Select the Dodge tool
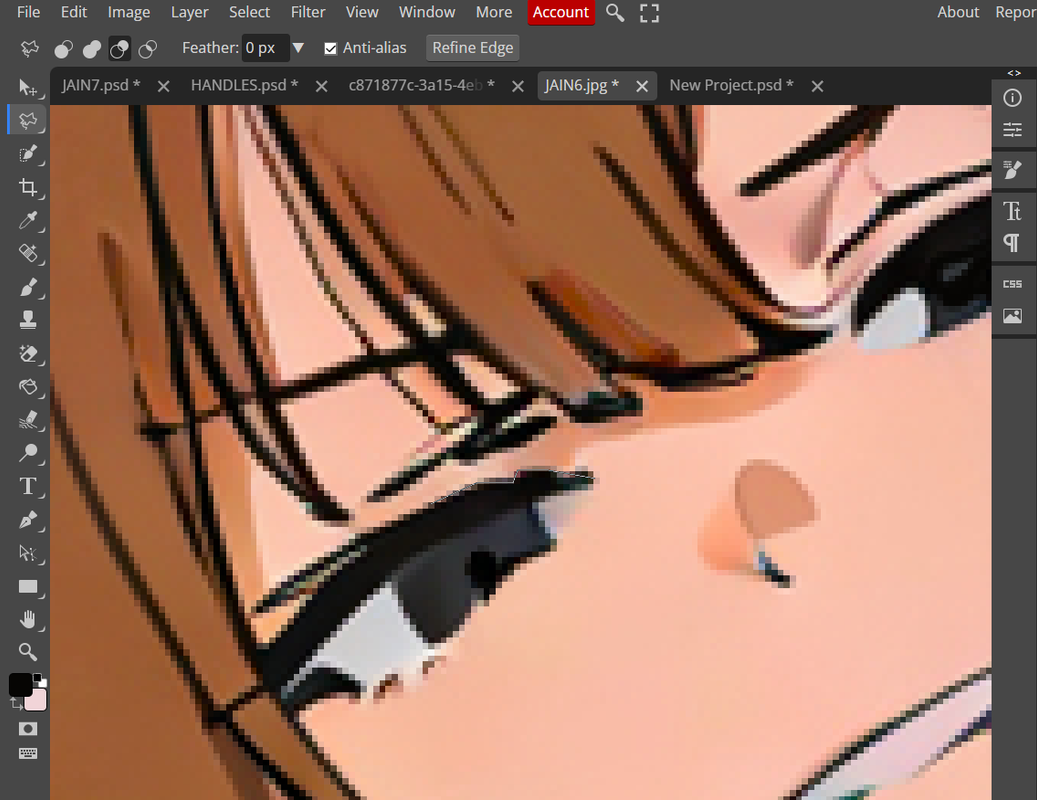1037x800 pixels. 28,454
